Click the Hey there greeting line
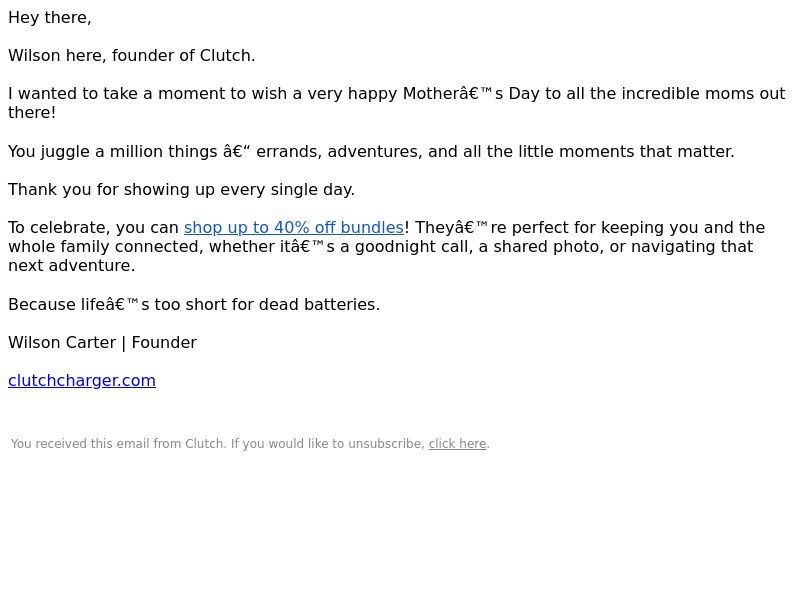 (50, 18)
